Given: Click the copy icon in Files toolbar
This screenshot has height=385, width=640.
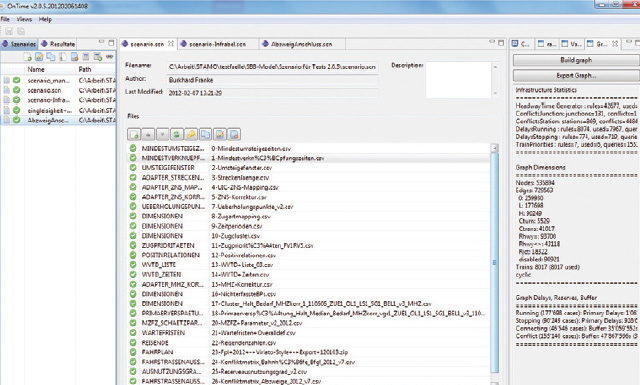Looking at the screenshot, I should pyautogui.click(x=205, y=134).
